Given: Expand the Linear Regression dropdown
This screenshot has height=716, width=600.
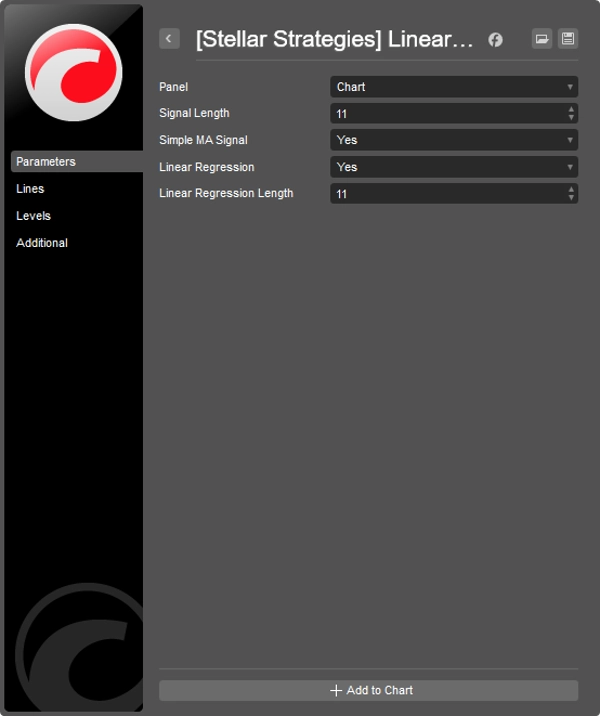Looking at the screenshot, I should (x=453, y=167).
